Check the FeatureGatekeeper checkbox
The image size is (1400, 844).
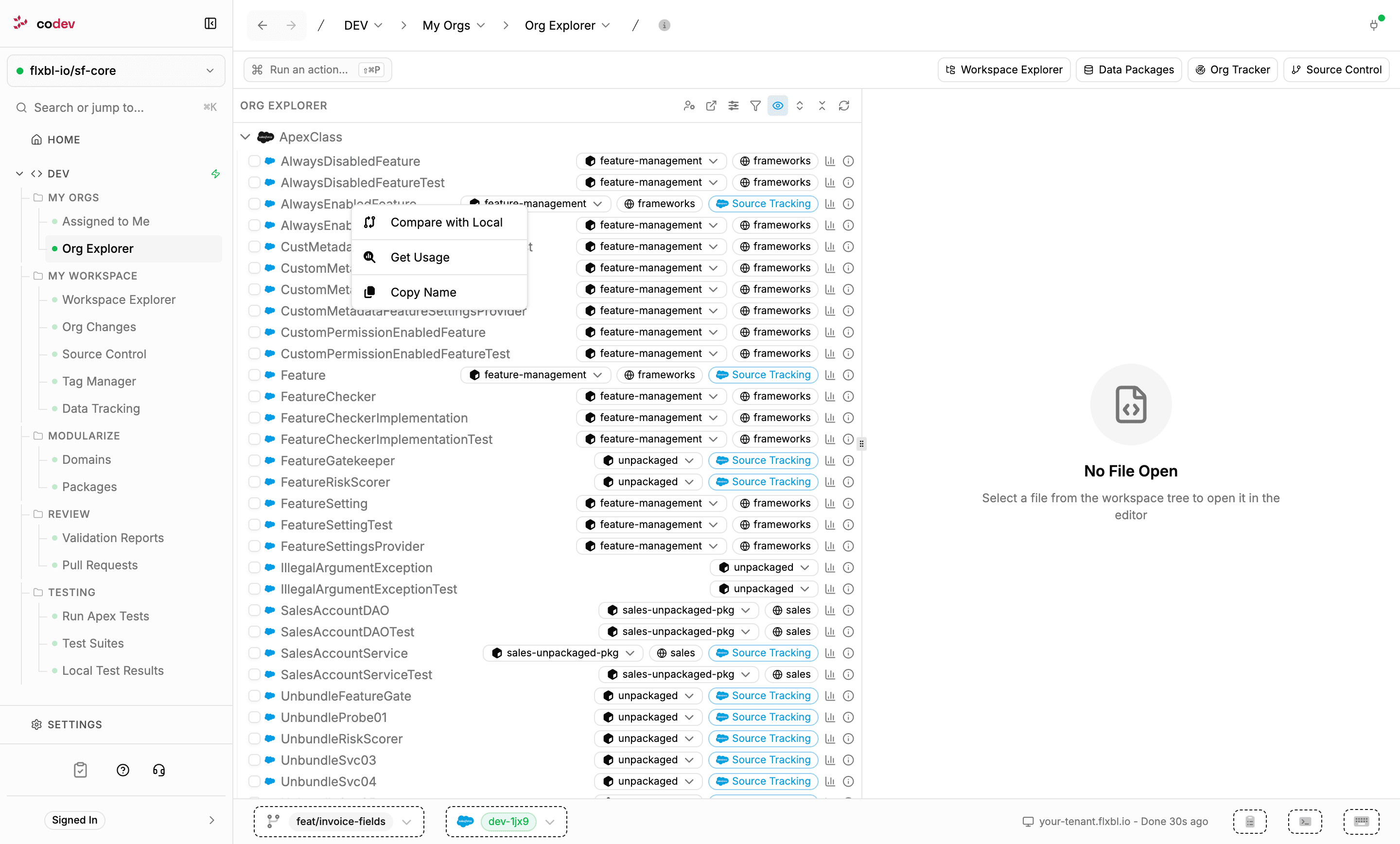coord(254,460)
